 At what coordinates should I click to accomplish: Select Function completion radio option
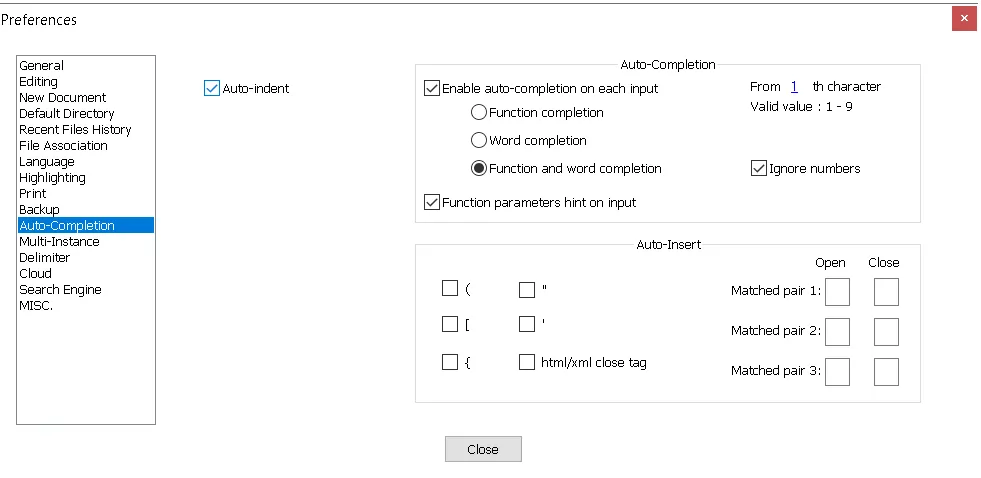[x=479, y=113]
